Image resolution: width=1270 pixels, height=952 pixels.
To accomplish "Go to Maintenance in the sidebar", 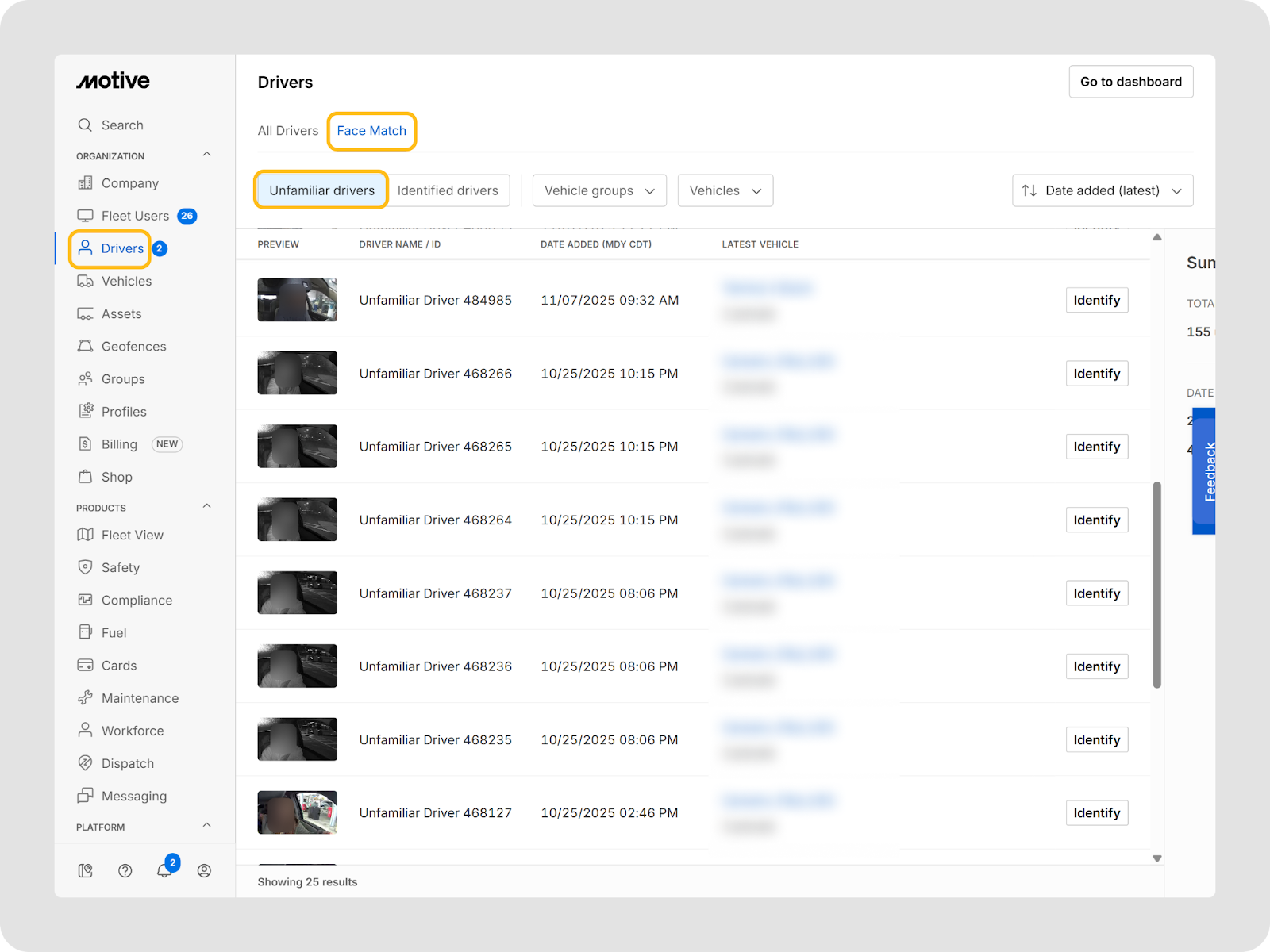I will click(140, 698).
